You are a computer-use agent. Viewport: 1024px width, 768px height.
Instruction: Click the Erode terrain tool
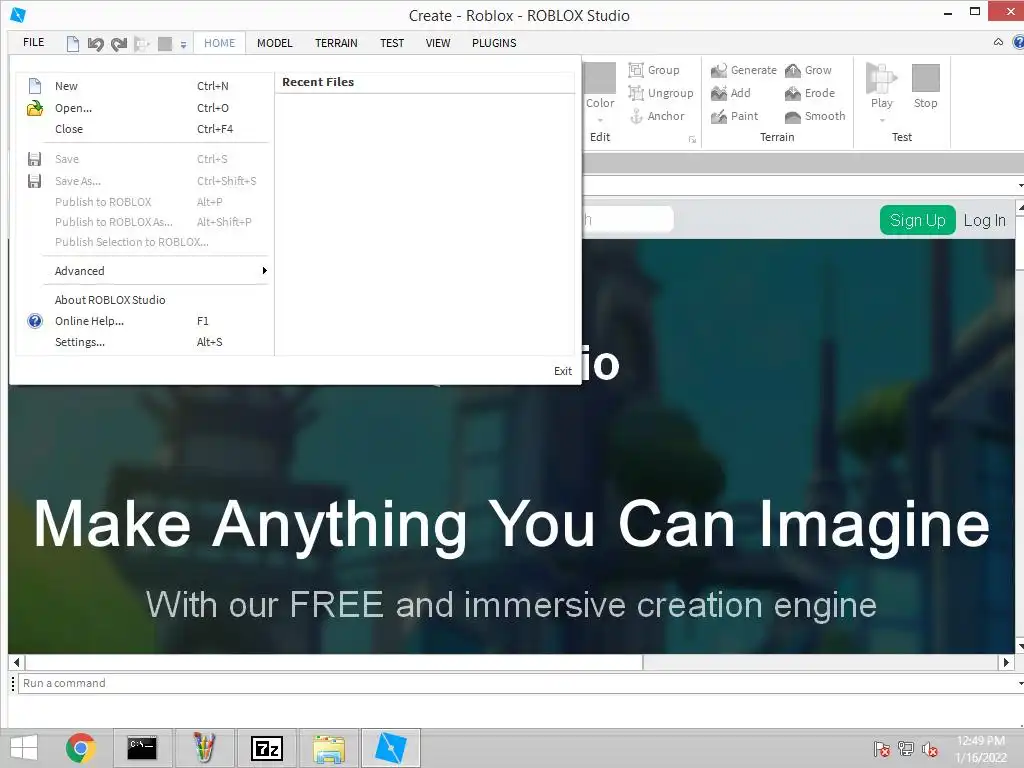tap(810, 93)
